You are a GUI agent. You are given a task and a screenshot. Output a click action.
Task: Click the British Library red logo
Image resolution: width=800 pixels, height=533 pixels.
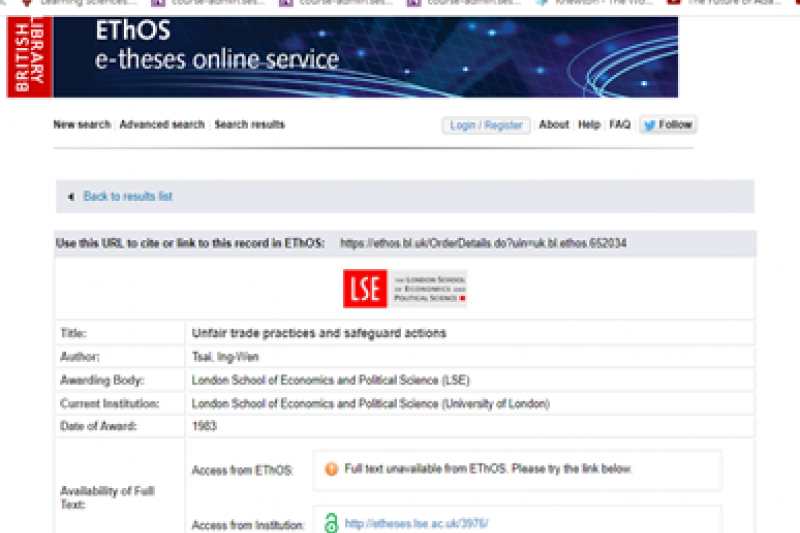[29, 57]
